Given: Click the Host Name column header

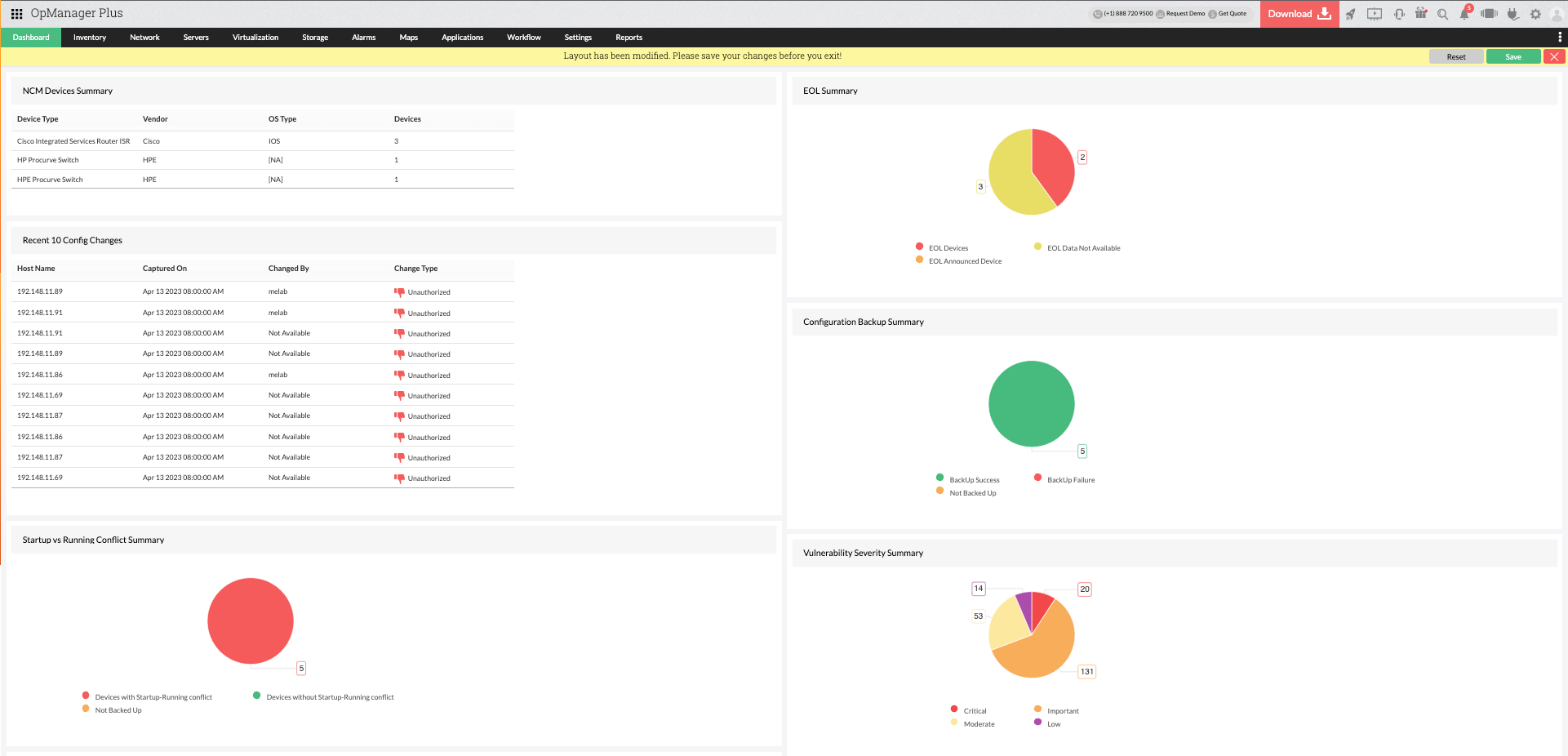Looking at the screenshot, I should click(x=36, y=269).
